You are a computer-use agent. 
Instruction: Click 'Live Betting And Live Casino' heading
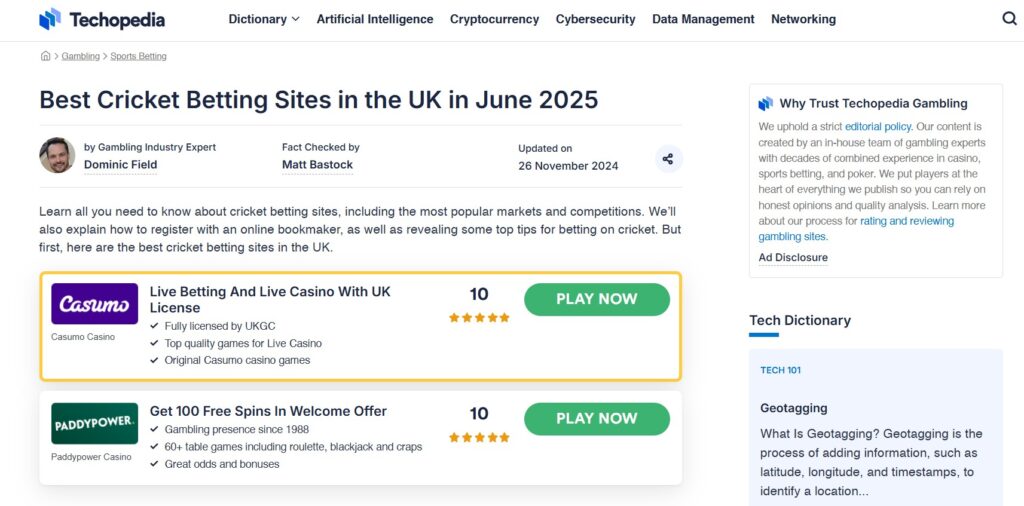tap(270, 300)
